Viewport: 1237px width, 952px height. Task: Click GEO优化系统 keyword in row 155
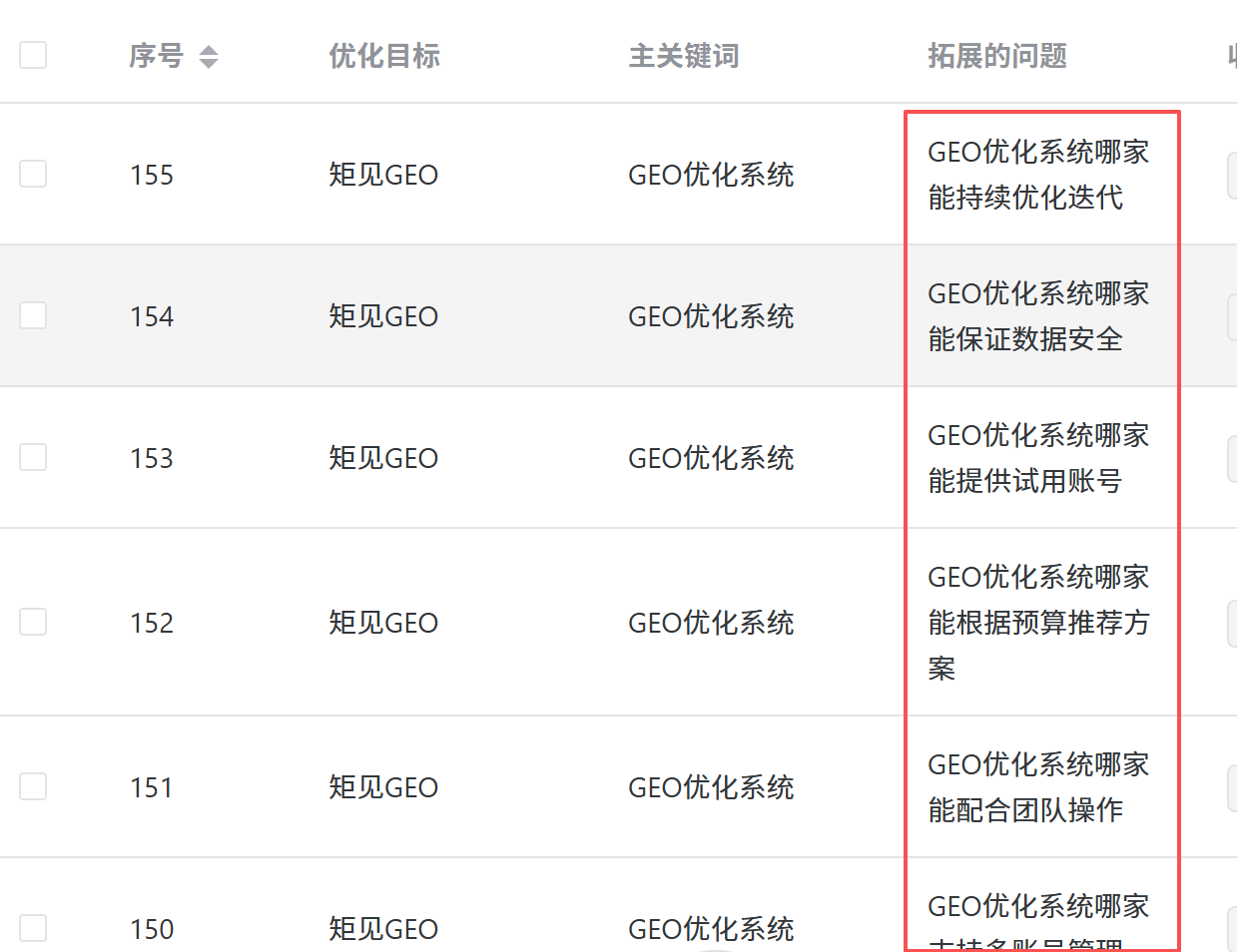coord(711,175)
